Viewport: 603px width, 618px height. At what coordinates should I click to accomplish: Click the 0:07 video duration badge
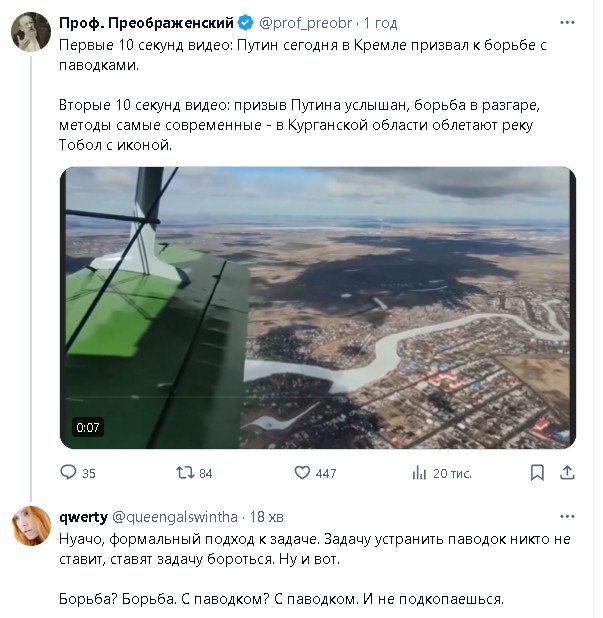[88, 428]
